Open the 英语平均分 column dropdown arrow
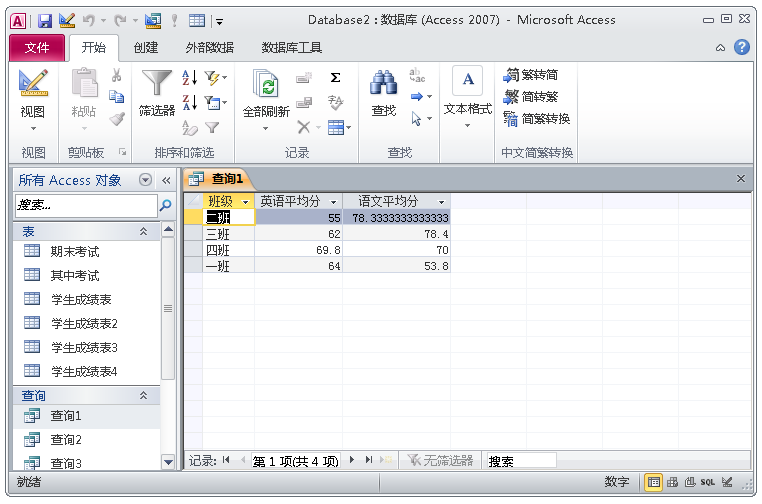 pyautogui.click(x=334, y=202)
